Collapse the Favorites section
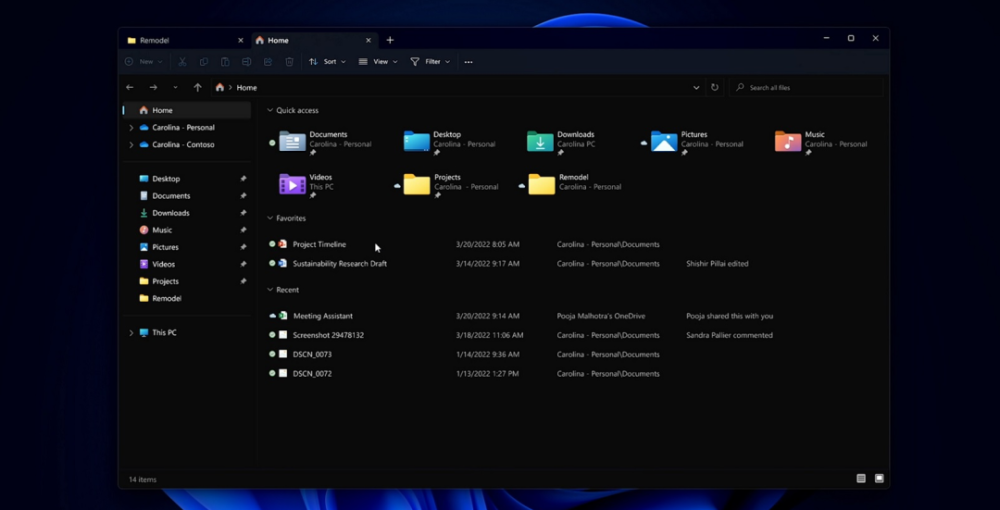1000x510 pixels. [x=270, y=218]
